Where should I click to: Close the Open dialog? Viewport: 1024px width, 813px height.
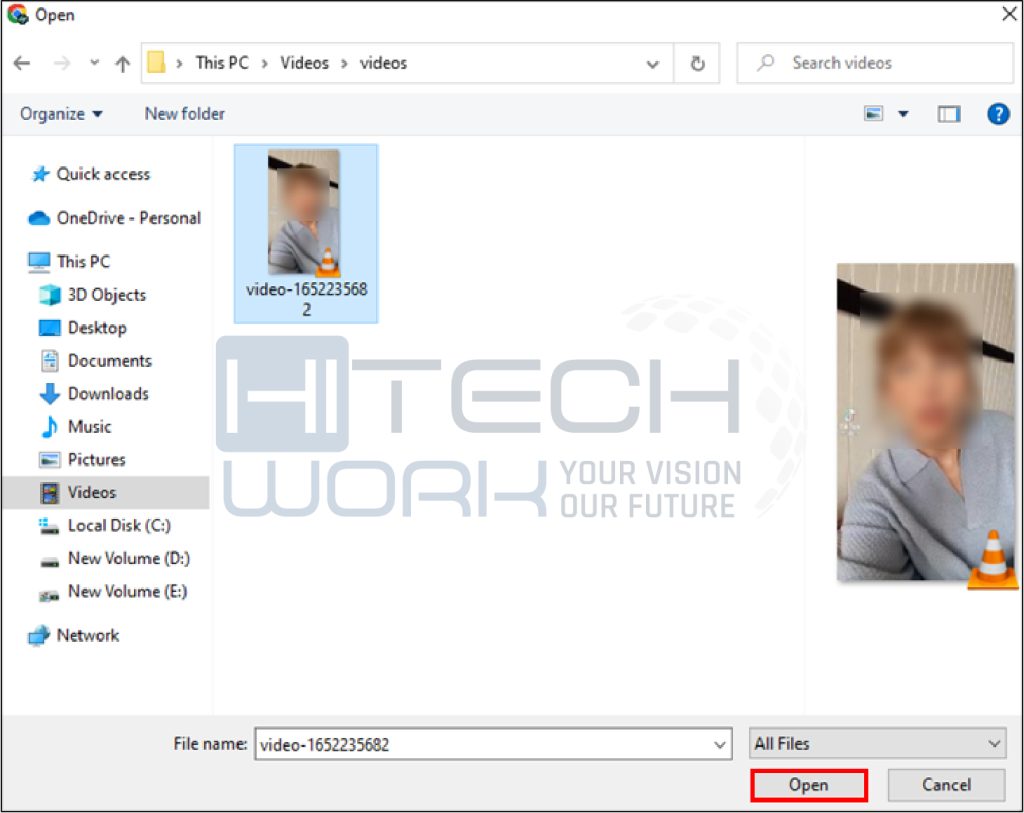1009,14
